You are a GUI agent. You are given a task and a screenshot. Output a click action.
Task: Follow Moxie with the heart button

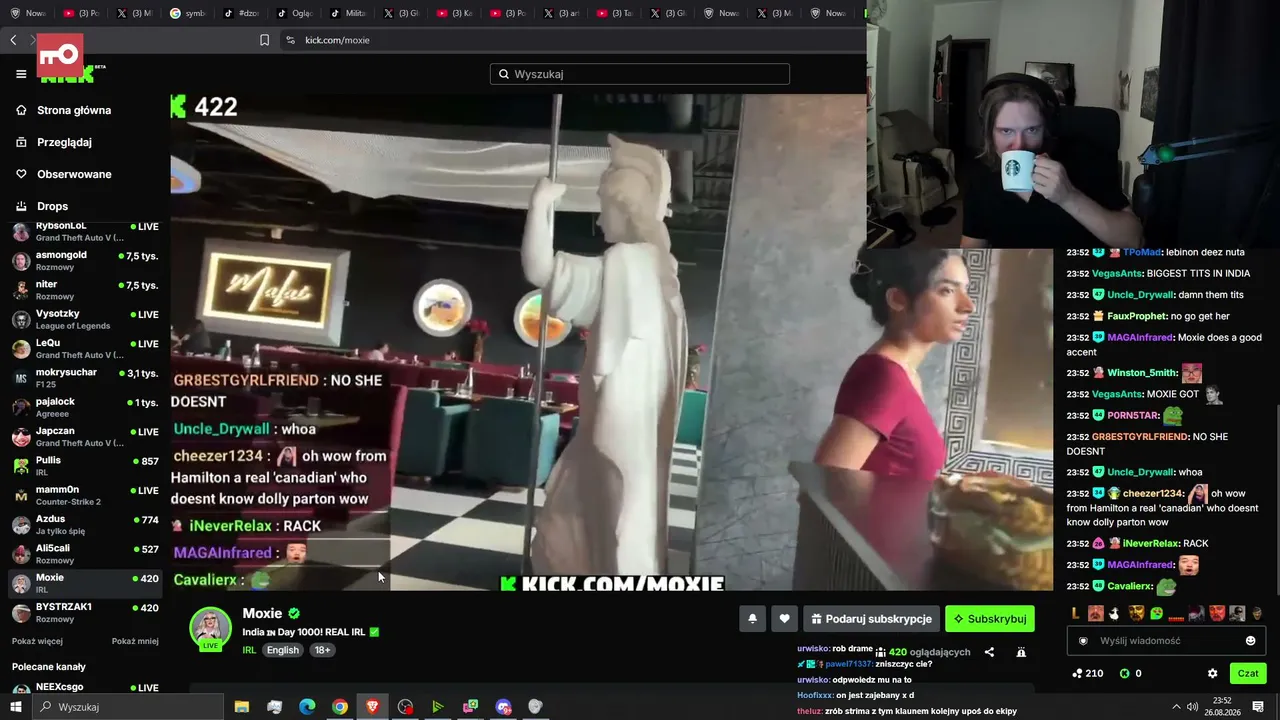click(x=784, y=619)
